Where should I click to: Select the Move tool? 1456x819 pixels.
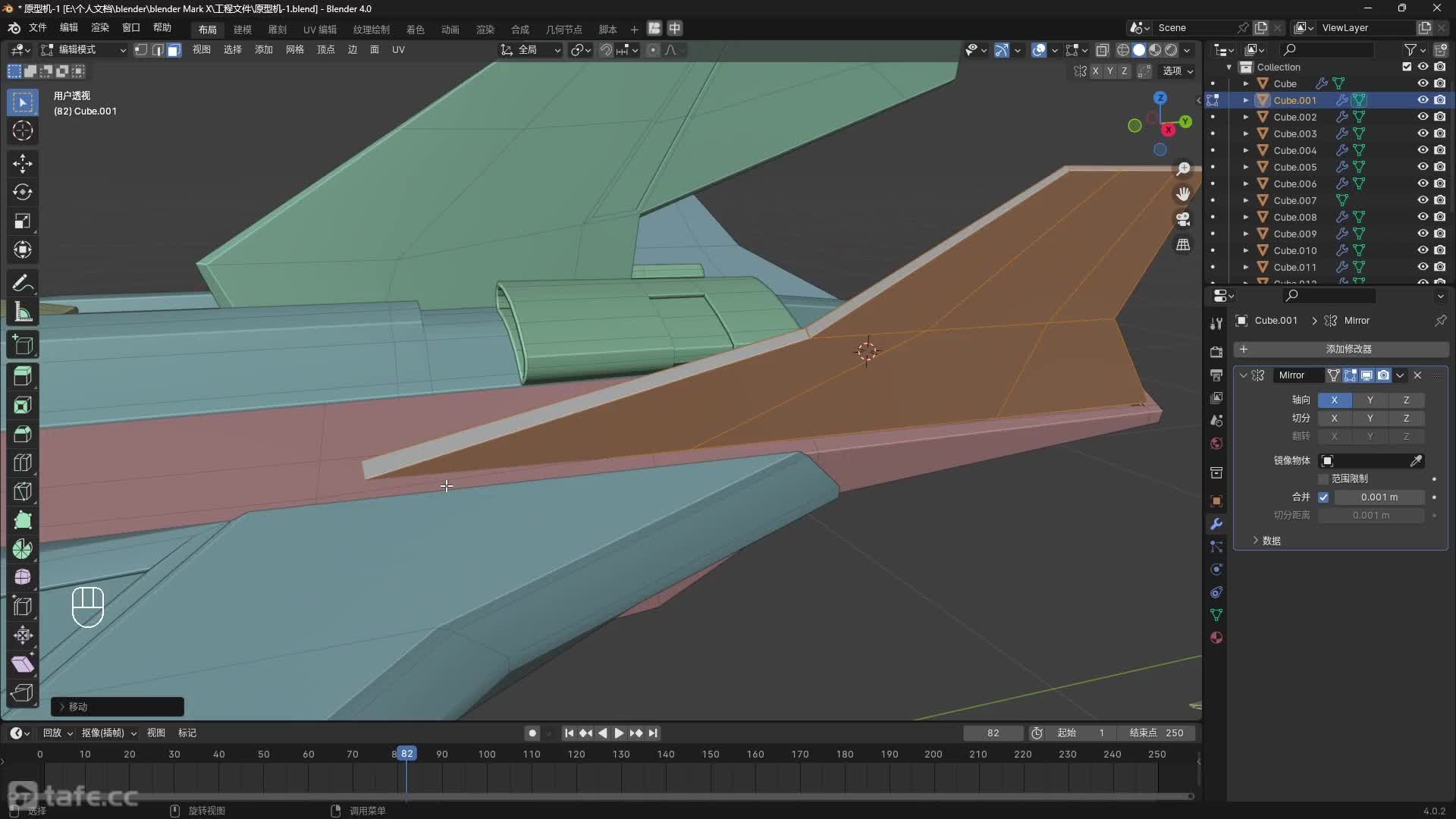tap(23, 164)
